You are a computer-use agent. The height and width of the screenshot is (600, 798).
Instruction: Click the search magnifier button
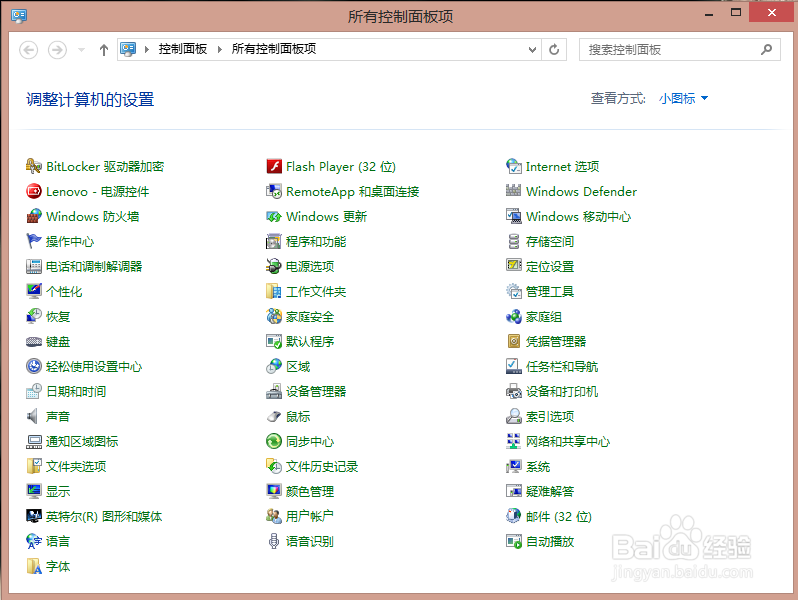pyautogui.click(x=766, y=49)
